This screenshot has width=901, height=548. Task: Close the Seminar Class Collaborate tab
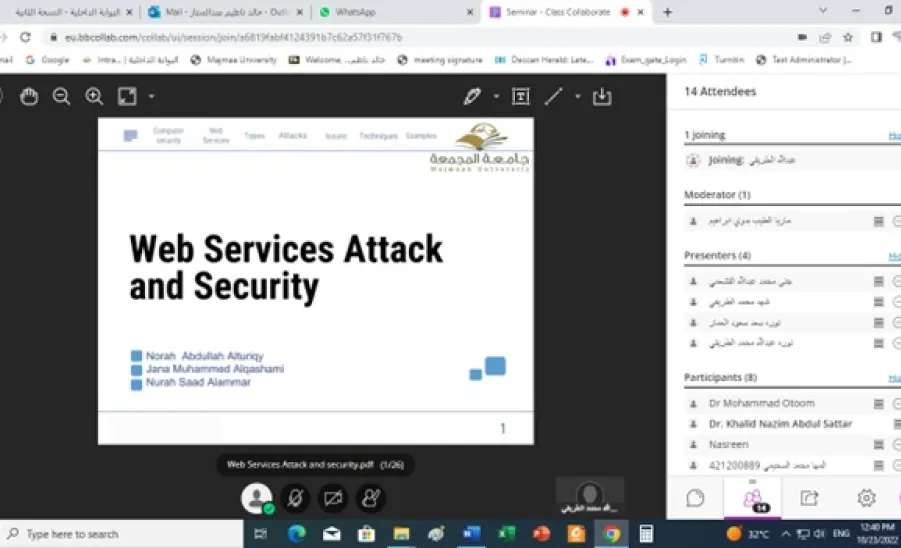click(641, 12)
